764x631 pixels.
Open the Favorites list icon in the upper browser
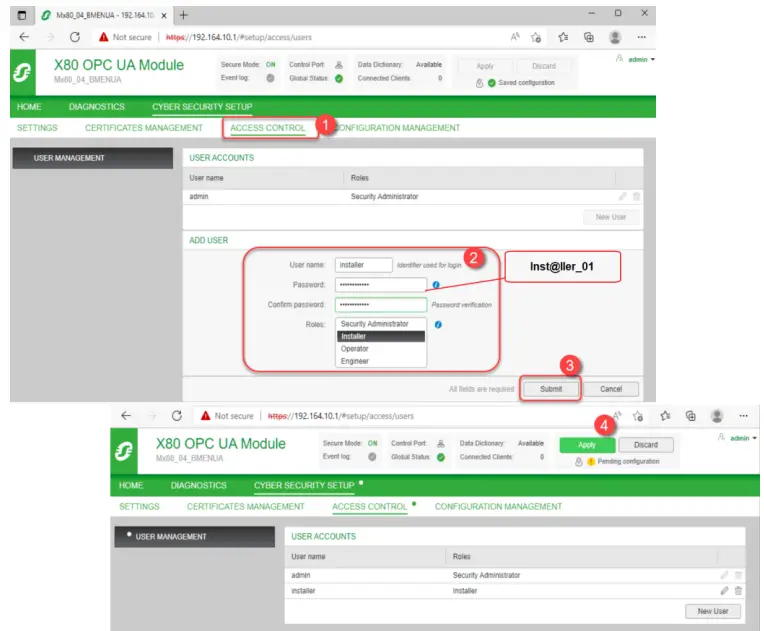(x=563, y=37)
